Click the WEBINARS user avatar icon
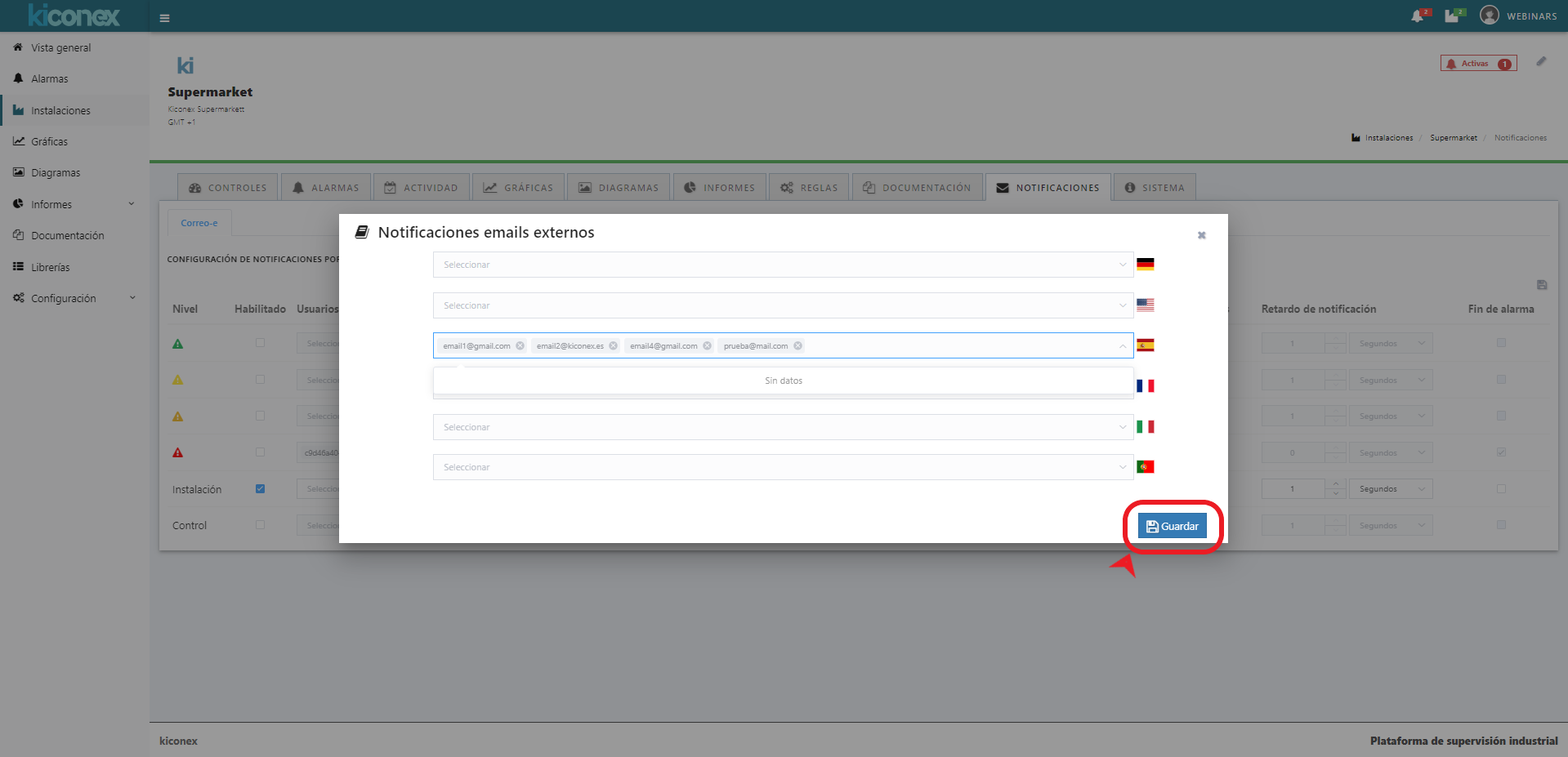This screenshot has height=757, width=1568. 1489,16
